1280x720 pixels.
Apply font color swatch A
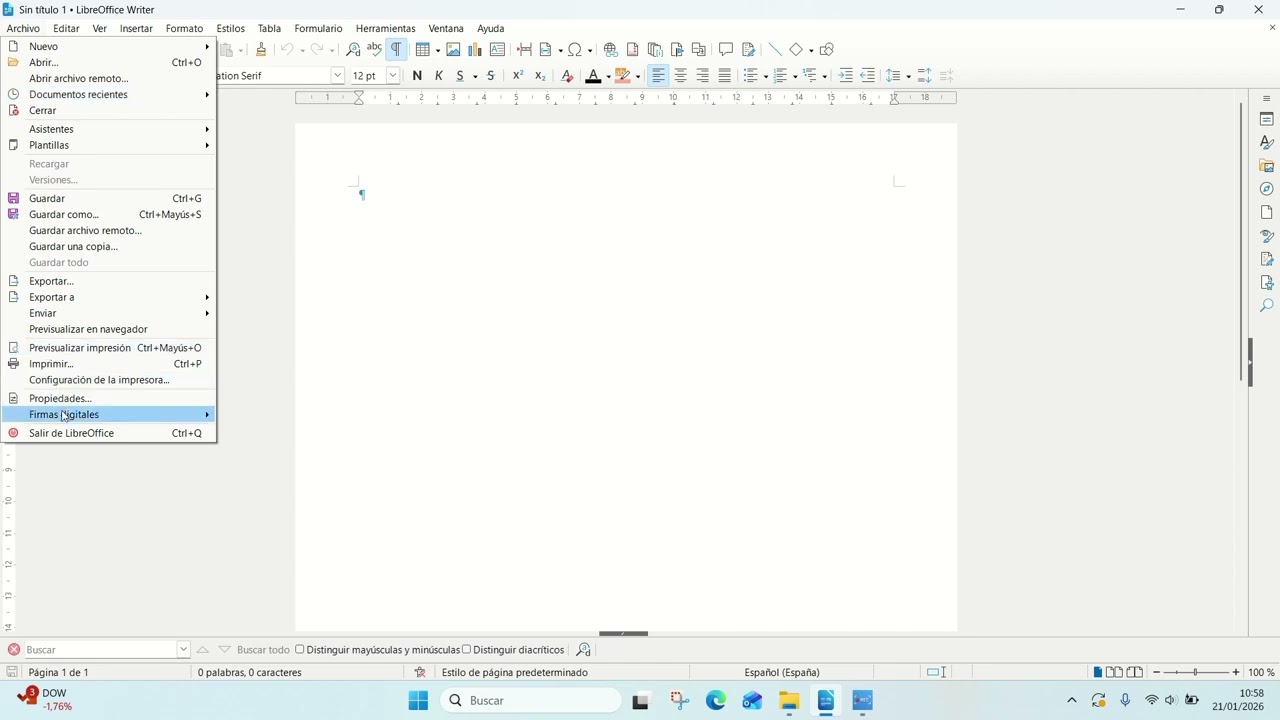point(593,76)
